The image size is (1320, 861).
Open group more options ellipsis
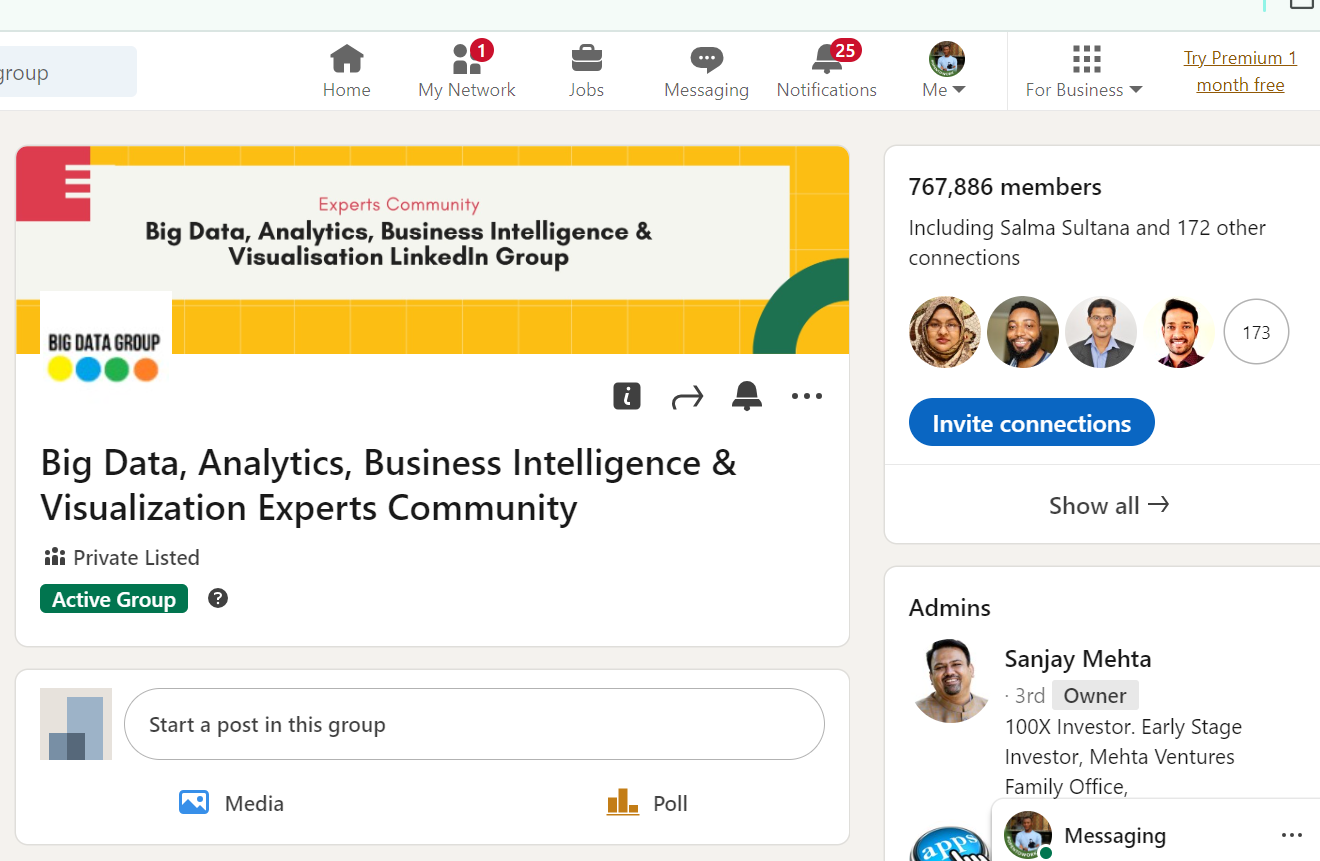[807, 396]
